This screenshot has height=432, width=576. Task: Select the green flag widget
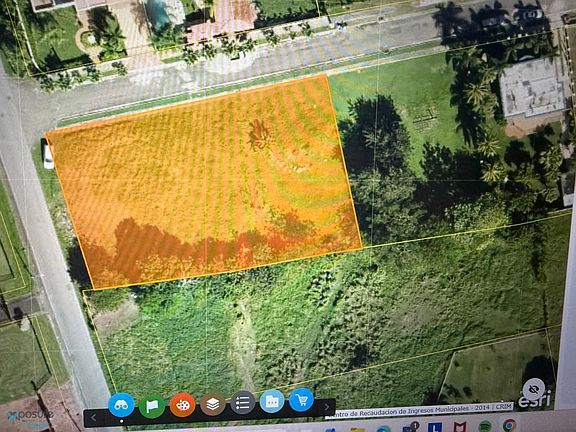[152, 406]
